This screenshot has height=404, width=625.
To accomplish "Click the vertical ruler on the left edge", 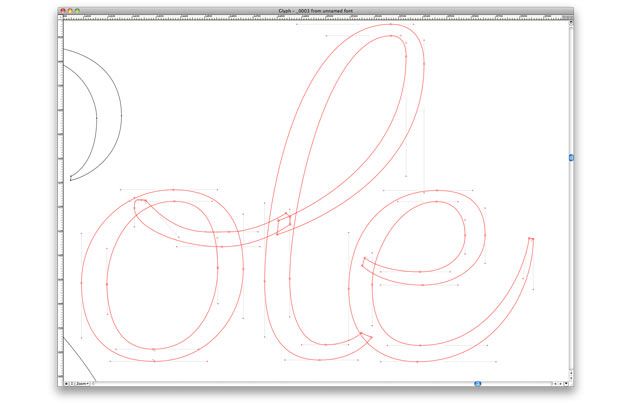I will 61,200.
